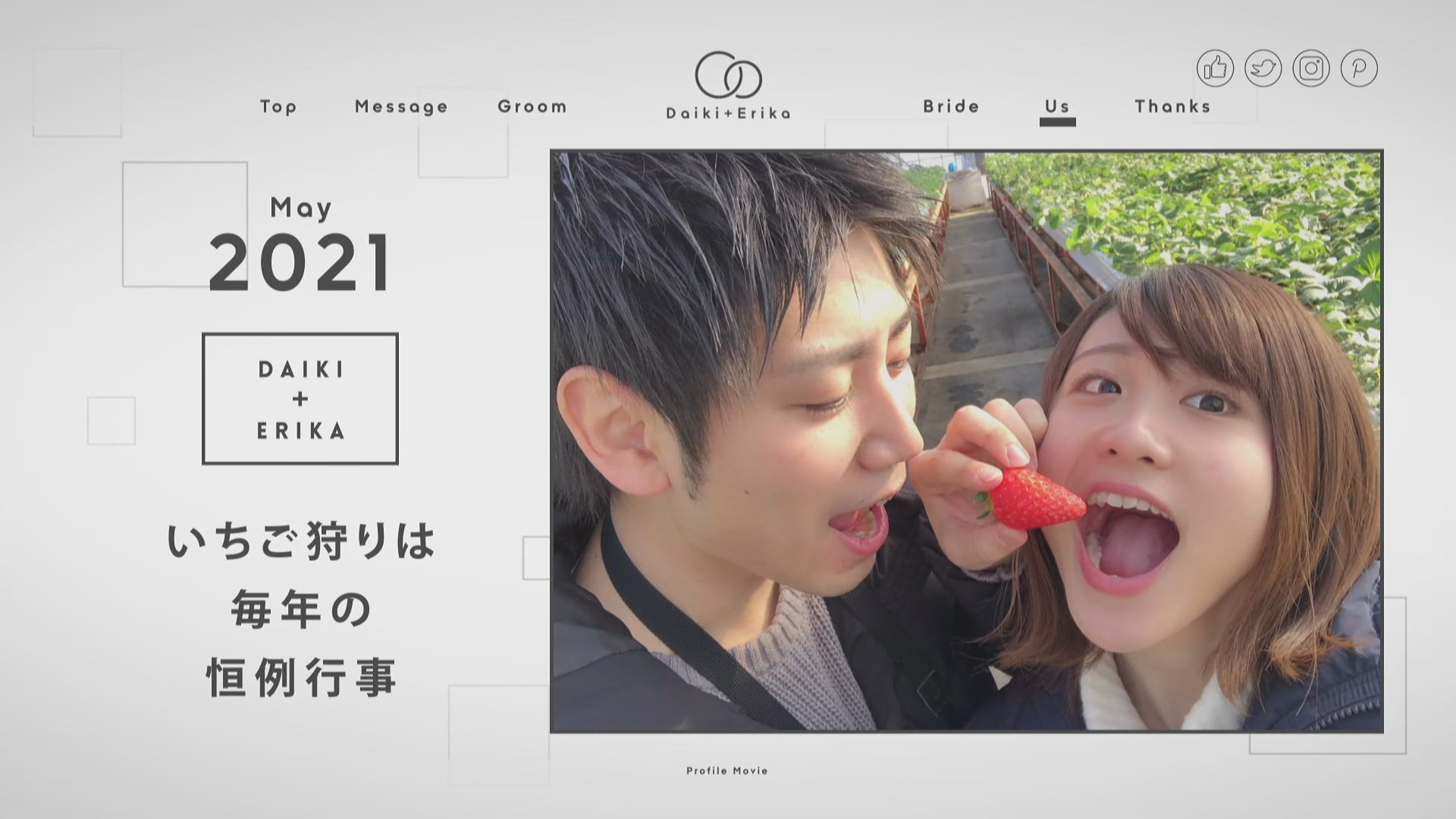Select the Bride navigation tab
The height and width of the screenshot is (819, 1456).
coord(951,106)
